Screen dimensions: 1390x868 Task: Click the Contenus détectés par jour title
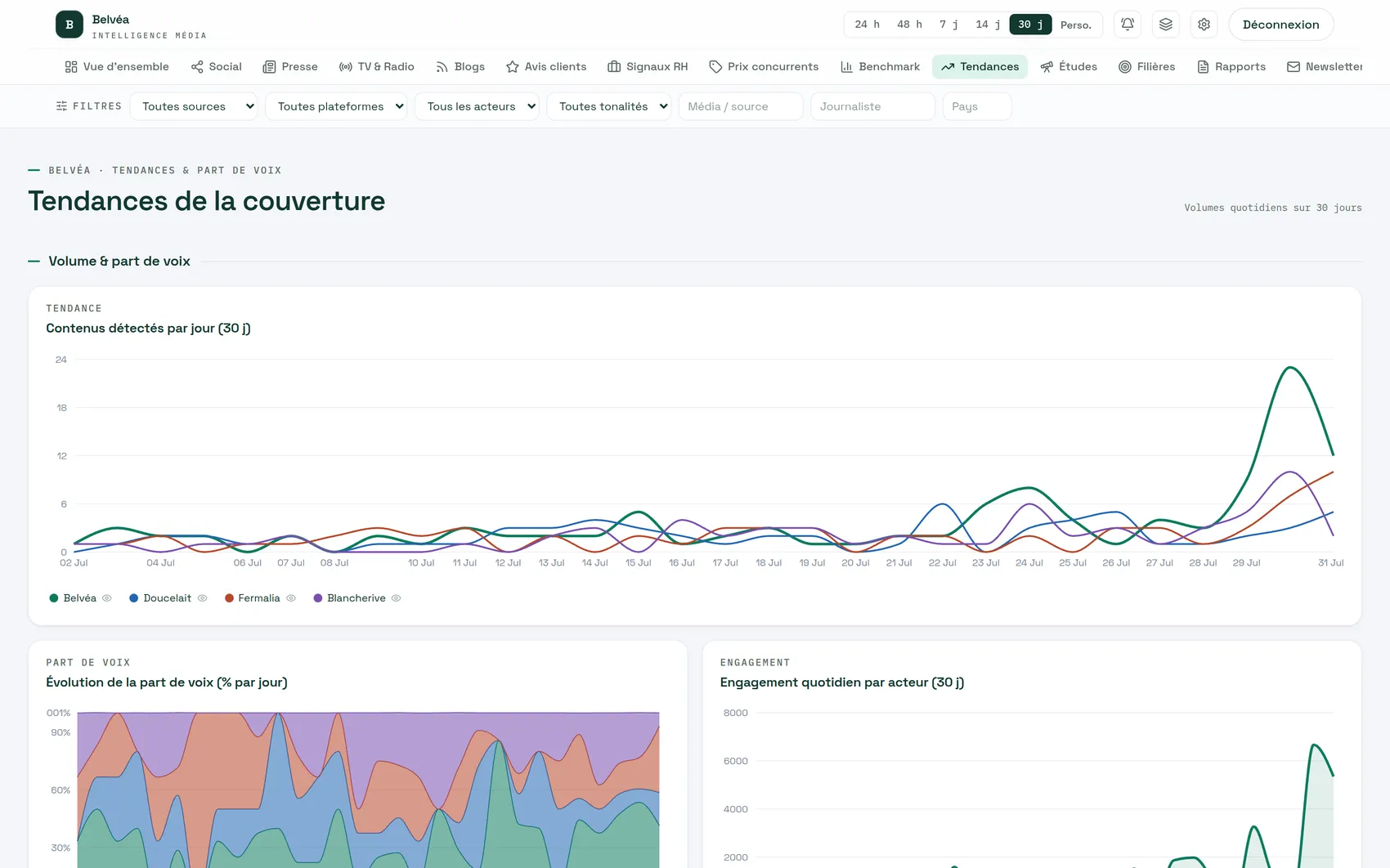coord(148,329)
